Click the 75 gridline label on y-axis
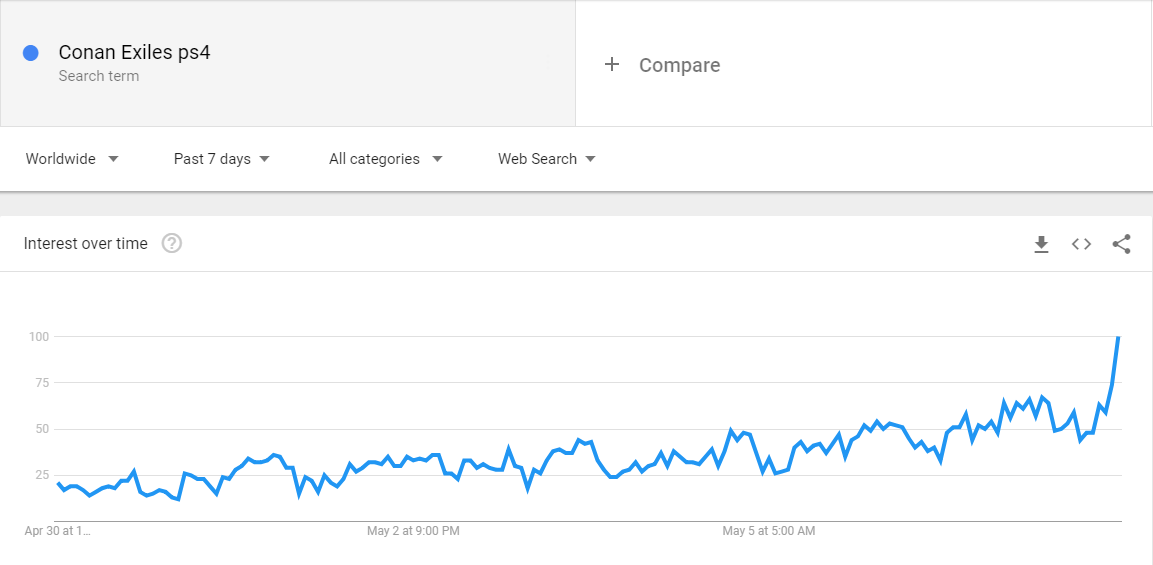The image size is (1153, 565). [40, 383]
